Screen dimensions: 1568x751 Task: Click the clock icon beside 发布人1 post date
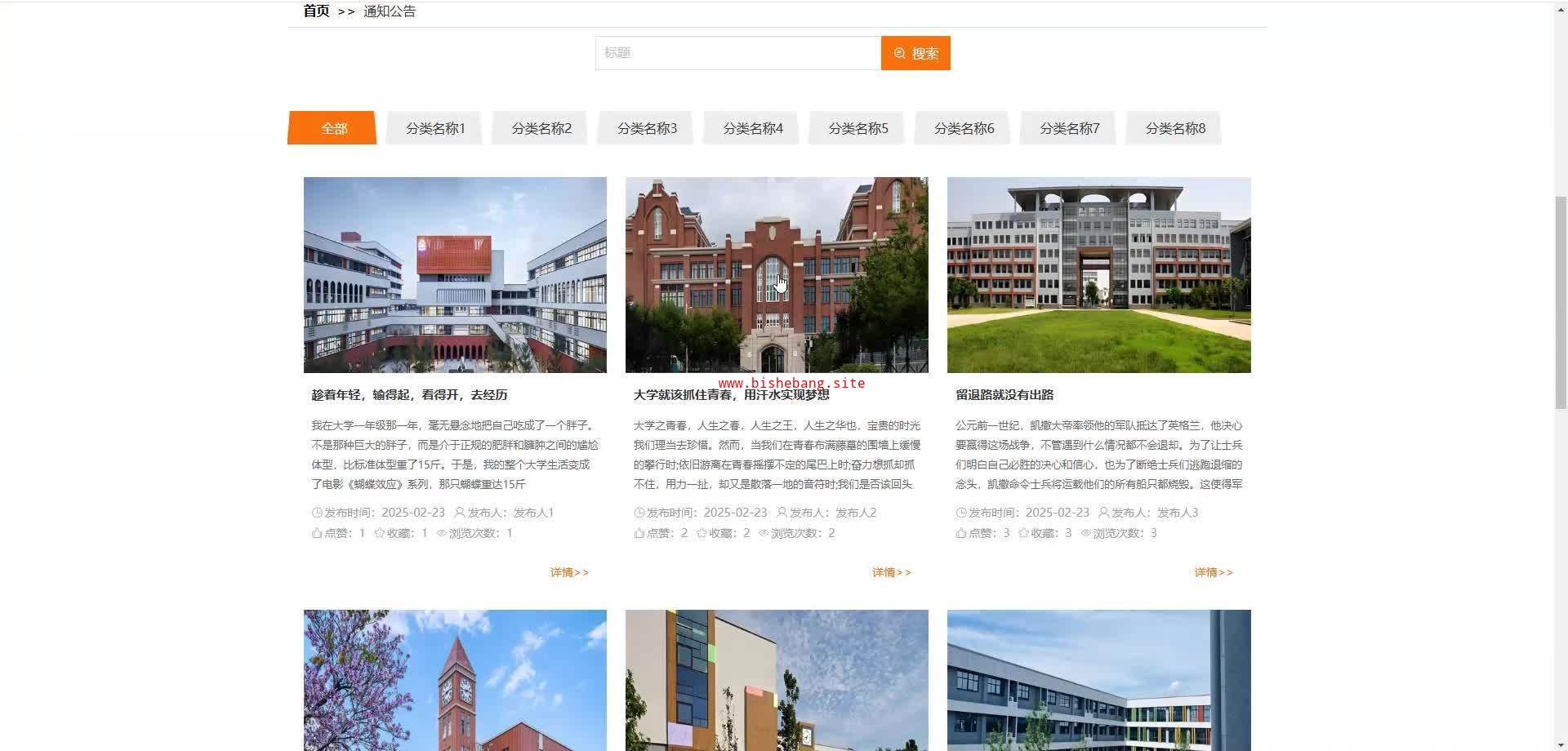317,513
